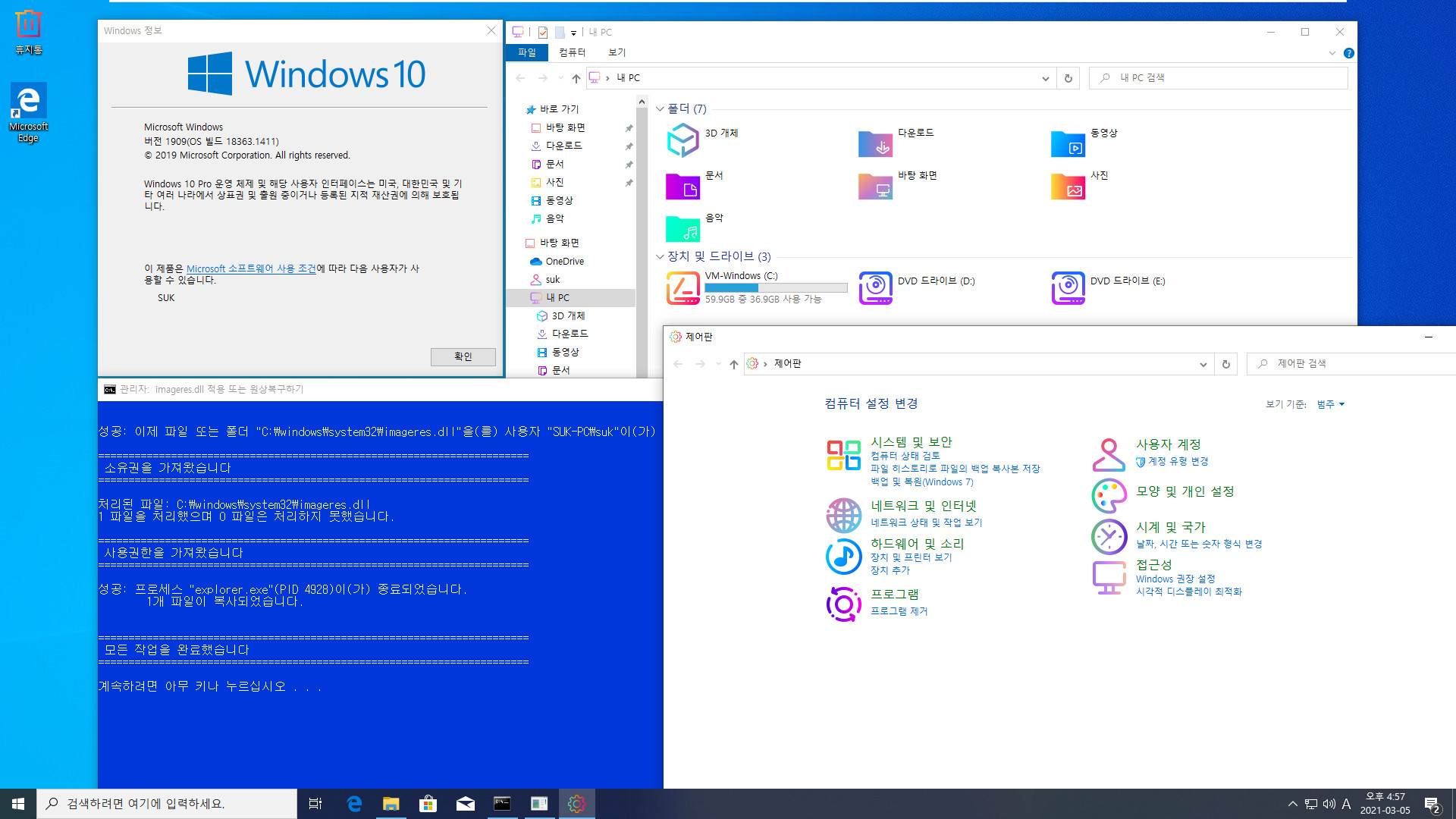Viewport: 1456px width, 819px height.
Task: Open 컴퓨터 상태 검토 link
Action: click(905, 456)
